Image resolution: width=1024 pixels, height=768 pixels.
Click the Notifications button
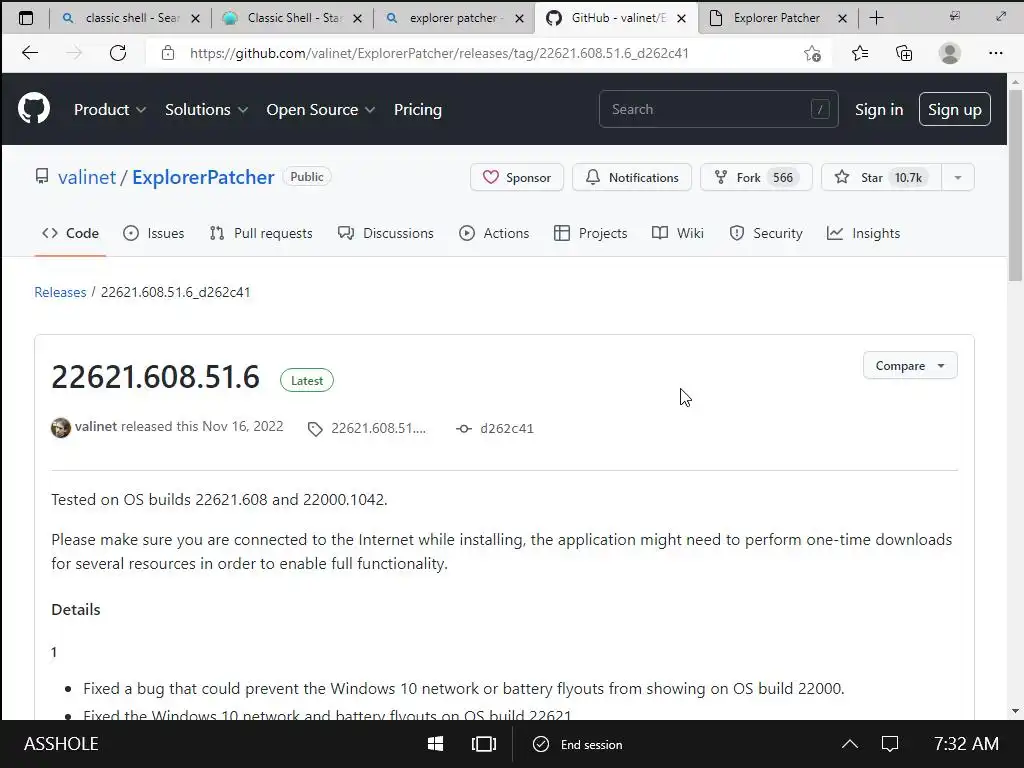click(x=632, y=177)
